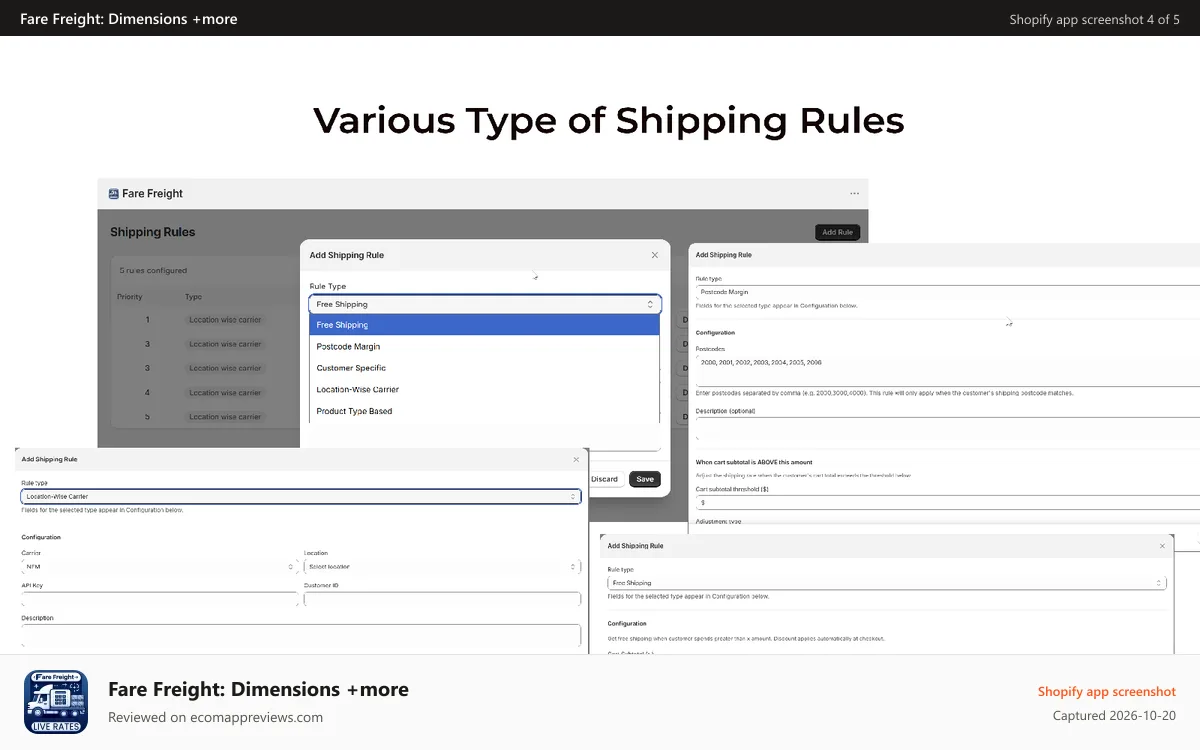This screenshot has width=1200, height=750.
Task: Click the '5 rules configured' text
Action: point(153,271)
